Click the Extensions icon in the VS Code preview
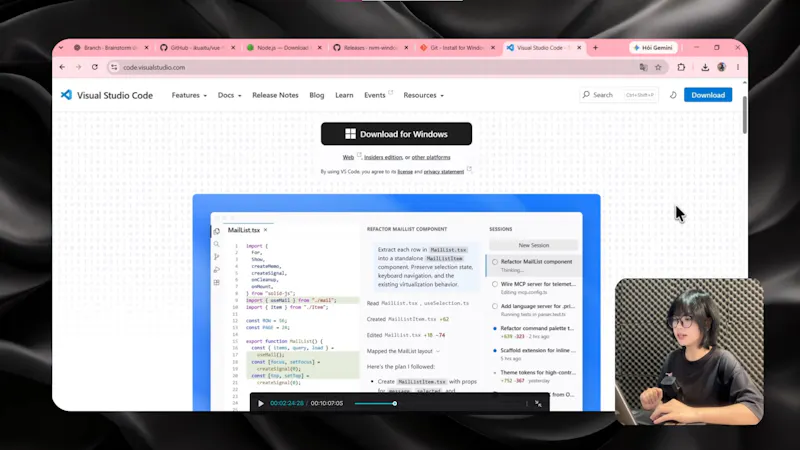This screenshot has height=450, width=800. point(217,282)
